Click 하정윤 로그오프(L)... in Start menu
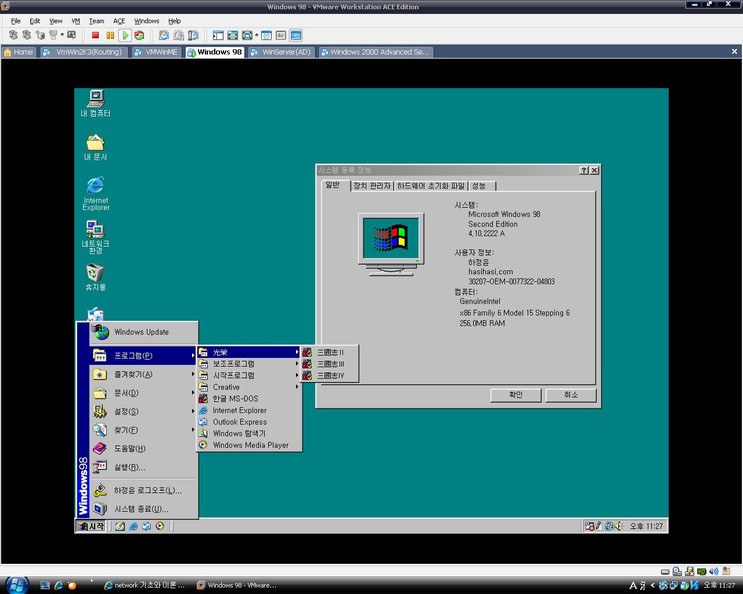Image resolution: width=743 pixels, height=594 pixels. pyautogui.click(x=144, y=490)
